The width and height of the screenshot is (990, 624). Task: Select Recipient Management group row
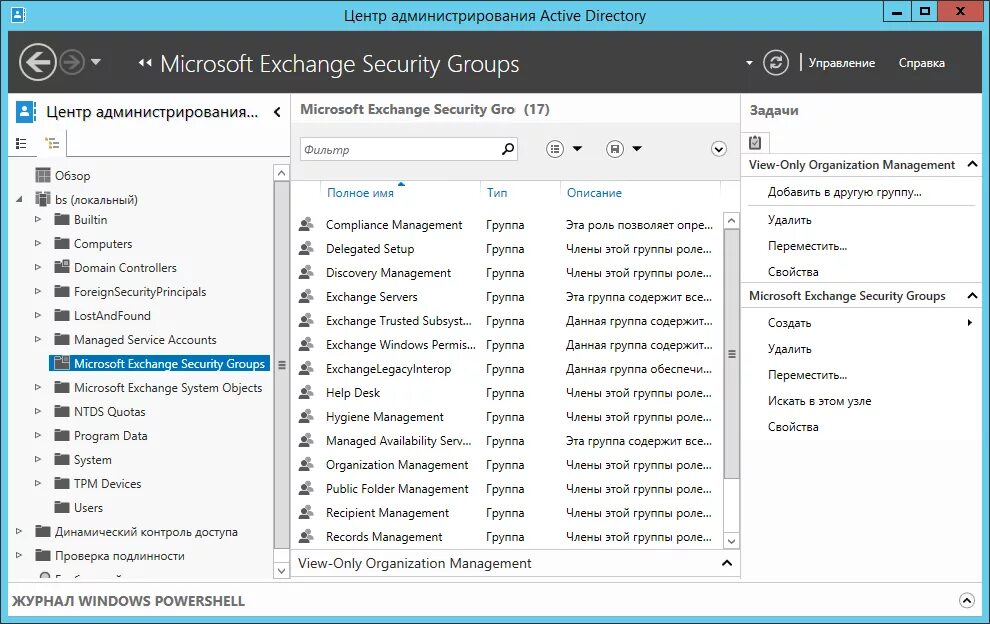tap(508, 513)
